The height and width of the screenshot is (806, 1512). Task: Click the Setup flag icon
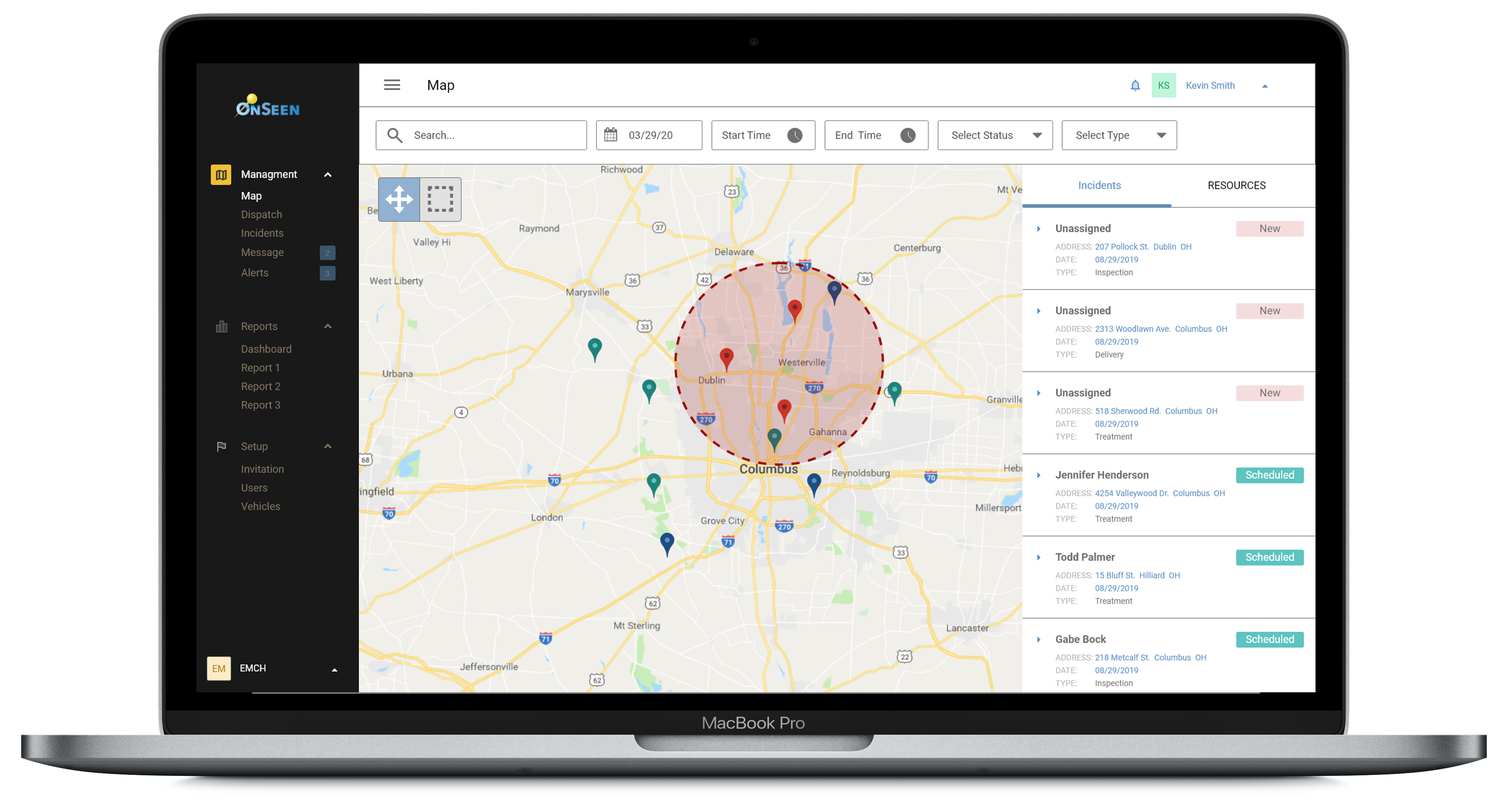click(221, 447)
